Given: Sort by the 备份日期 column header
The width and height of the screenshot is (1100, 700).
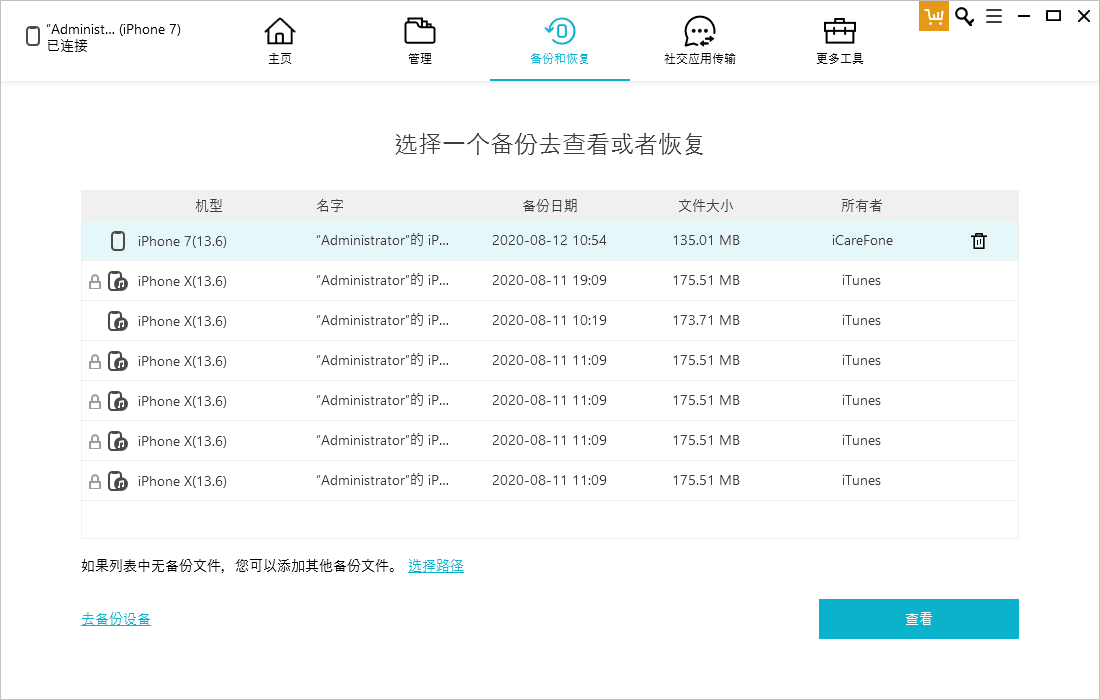Looking at the screenshot, I should (x=550, y=206).
